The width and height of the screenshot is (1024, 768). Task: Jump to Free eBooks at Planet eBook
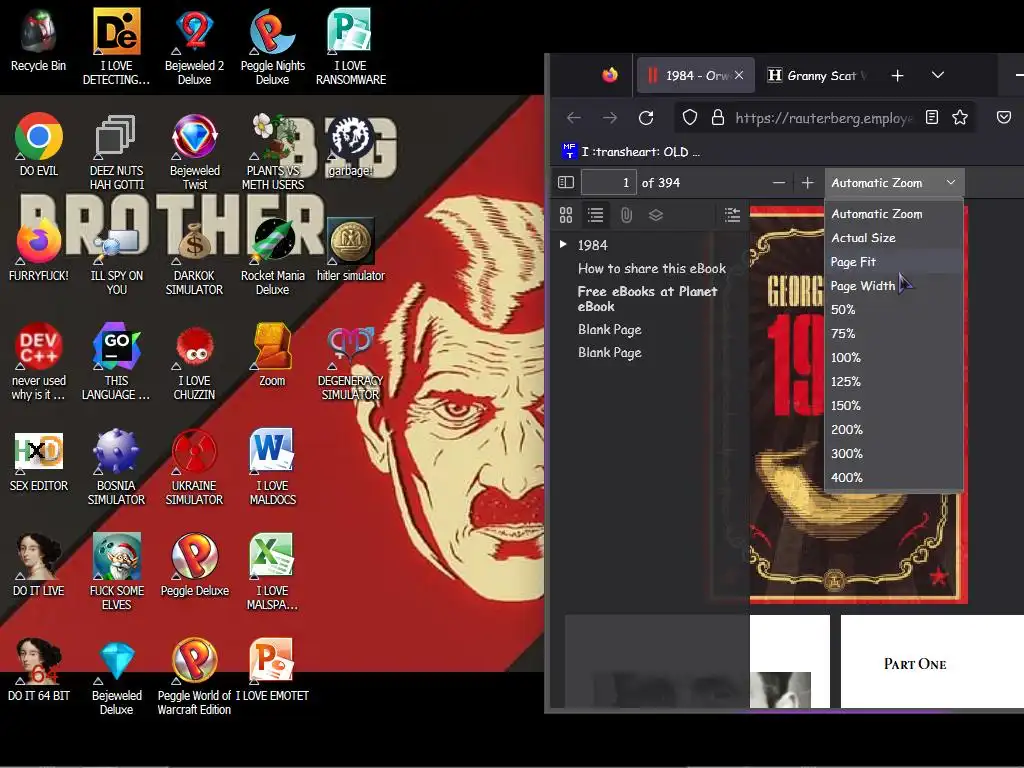[648, 298]
